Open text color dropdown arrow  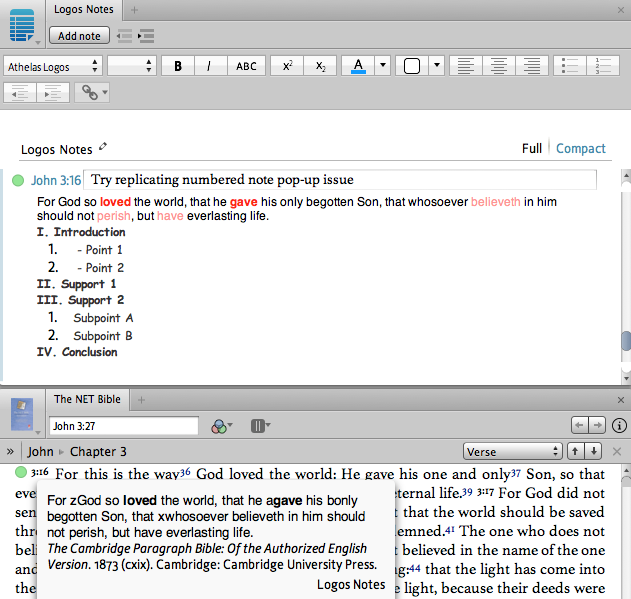(383, 65)
